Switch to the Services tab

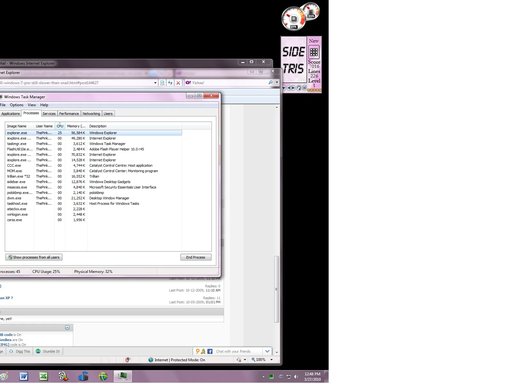[x=49, y=114]
